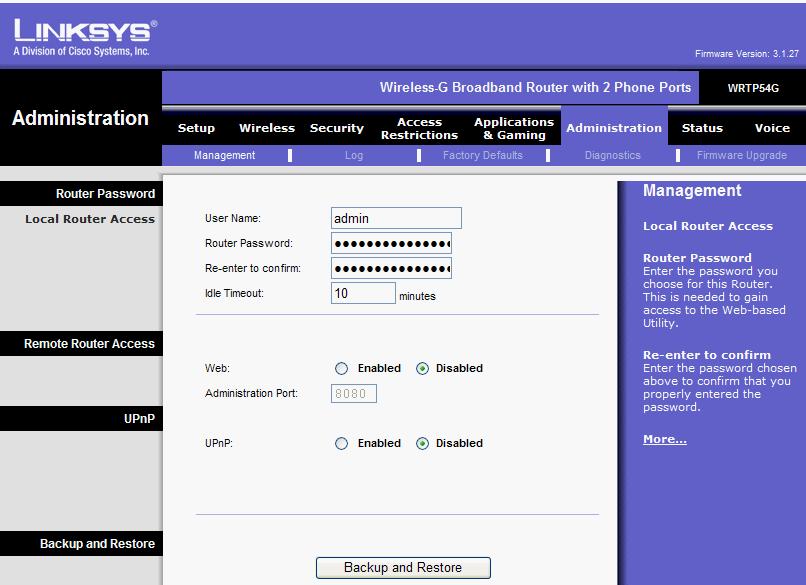Screen dimensions: 806x585
Task: Select Disabled for Web access
Action: coord(422,369)
